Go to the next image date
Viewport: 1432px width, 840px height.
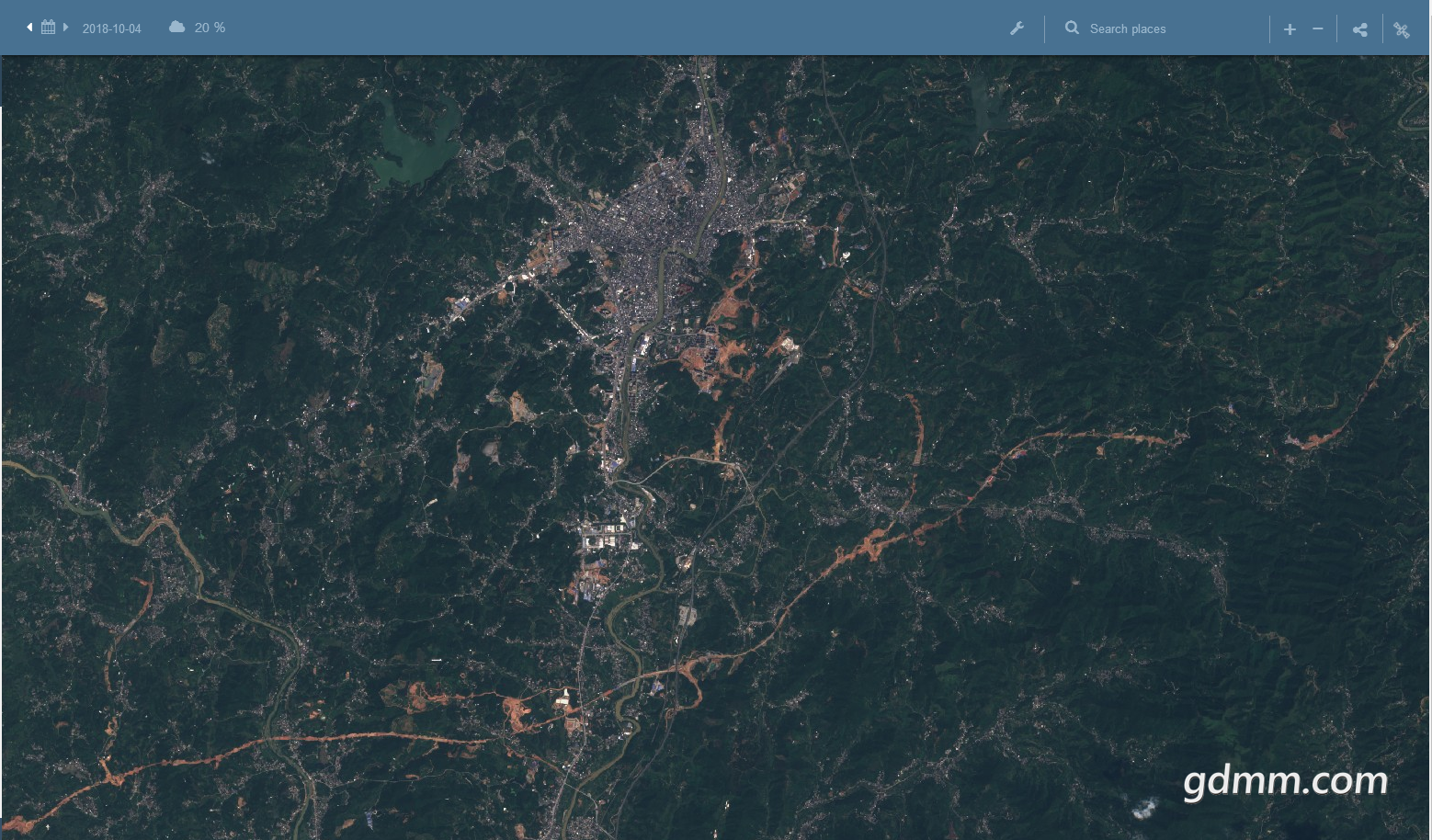65,28
